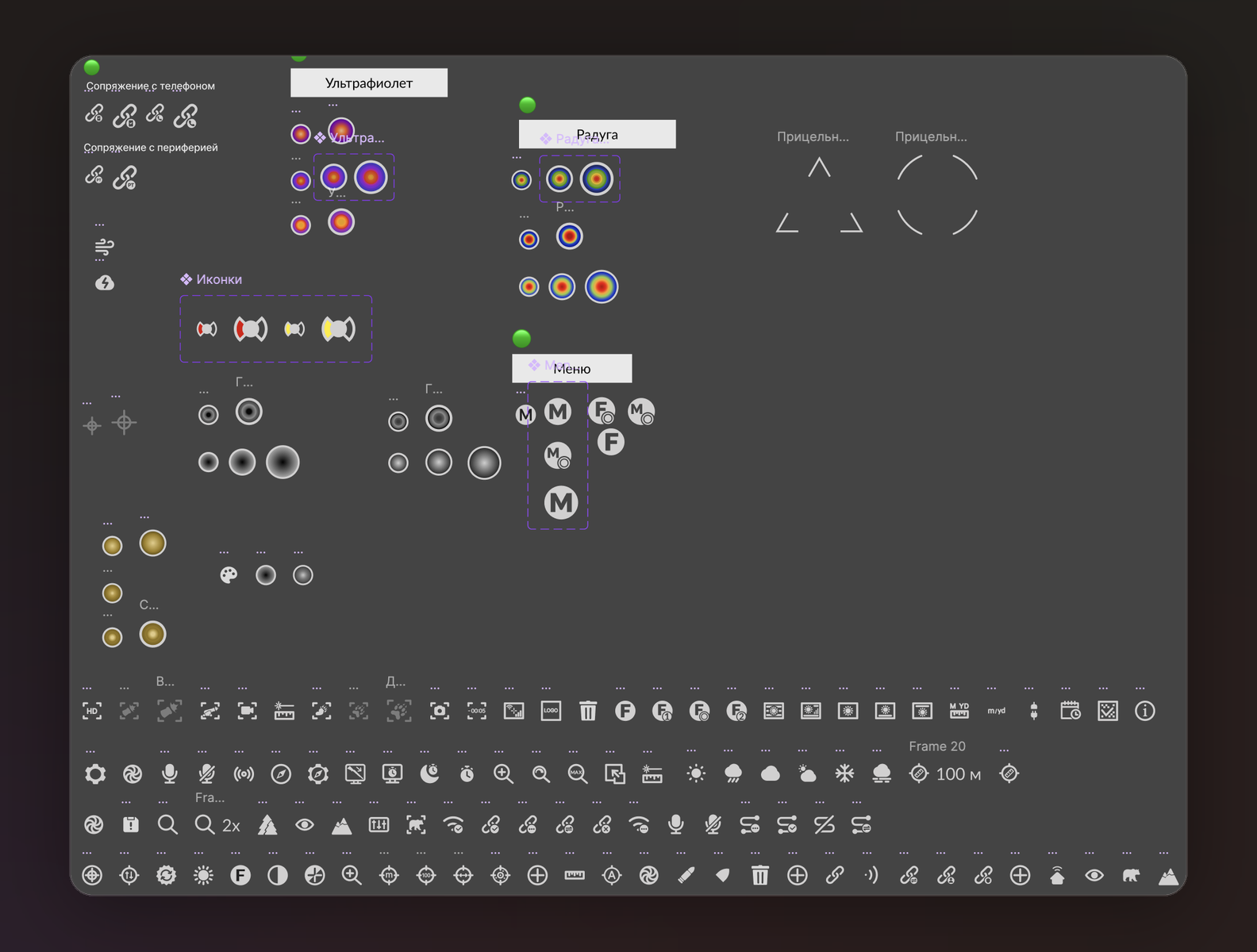The image size is (1257, 952).
Task: Select the house with wifi icon
Action: [x=1057, y=875]
